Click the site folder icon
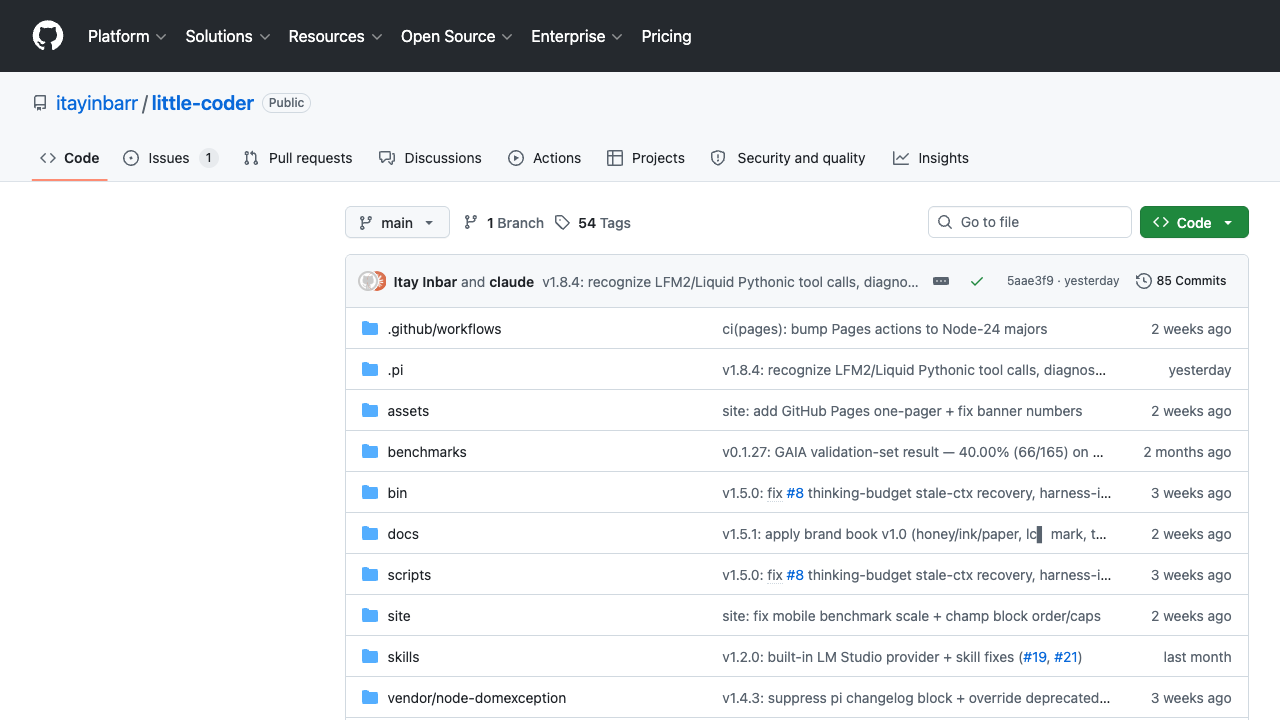This screenshot has height=720, width=1280. pyautogui.click(x=370, y=616)
